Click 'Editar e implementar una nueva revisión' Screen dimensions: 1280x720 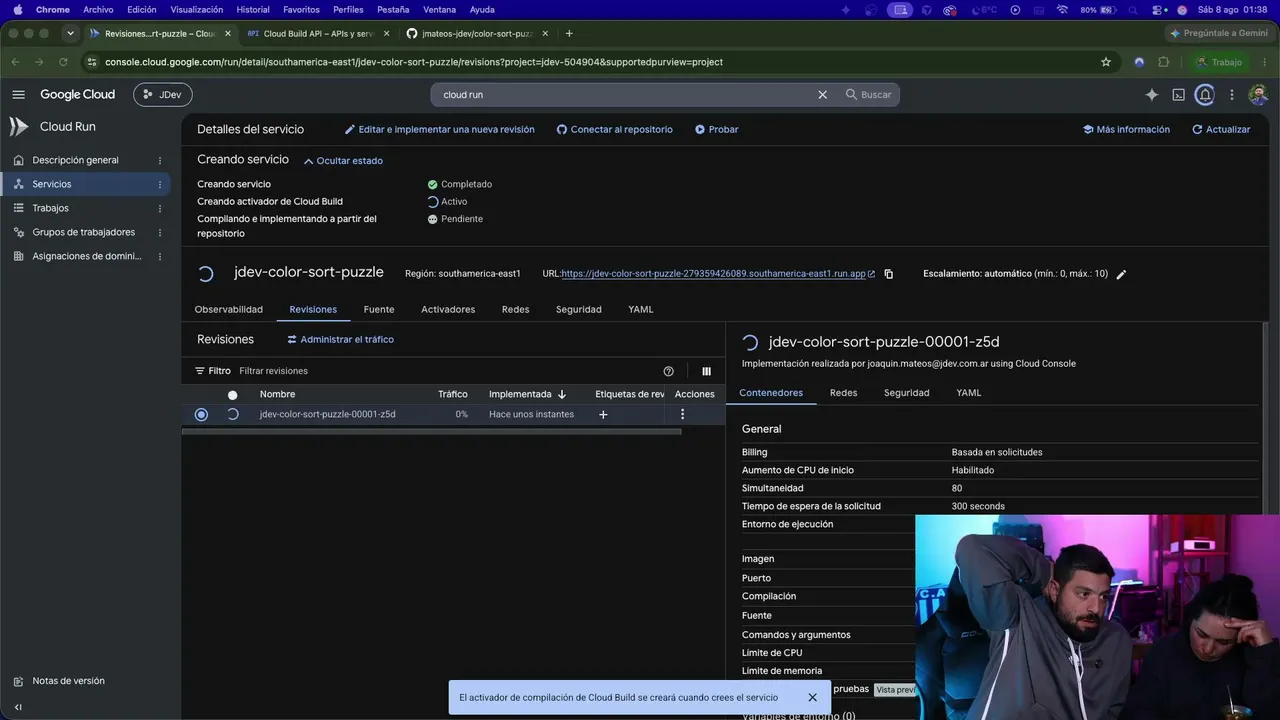tap(440, 130)
